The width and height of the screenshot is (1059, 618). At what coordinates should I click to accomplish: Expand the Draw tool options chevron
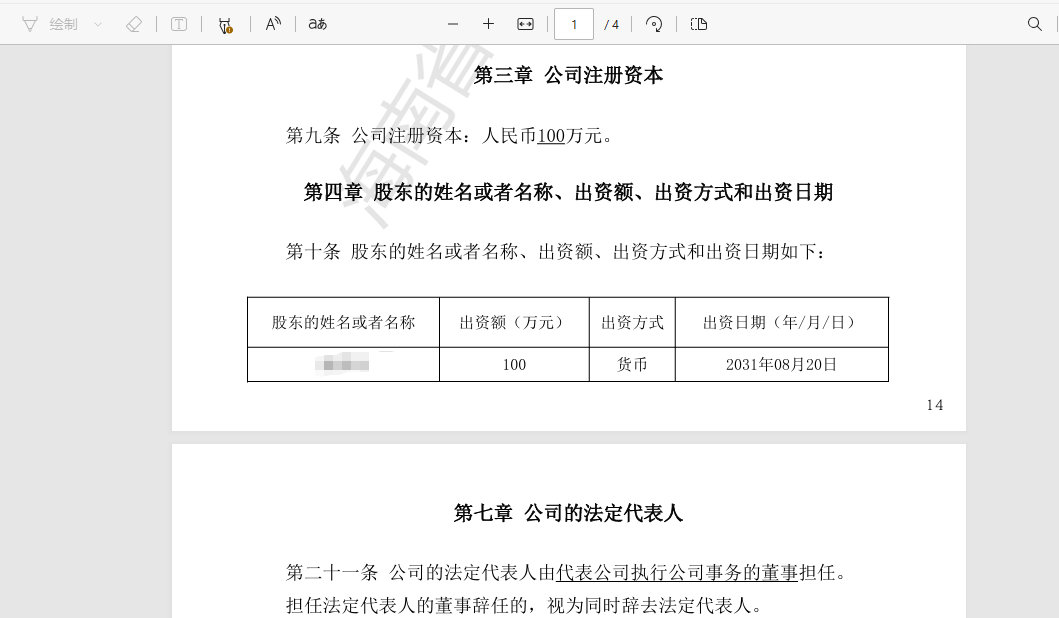[98, 24]
